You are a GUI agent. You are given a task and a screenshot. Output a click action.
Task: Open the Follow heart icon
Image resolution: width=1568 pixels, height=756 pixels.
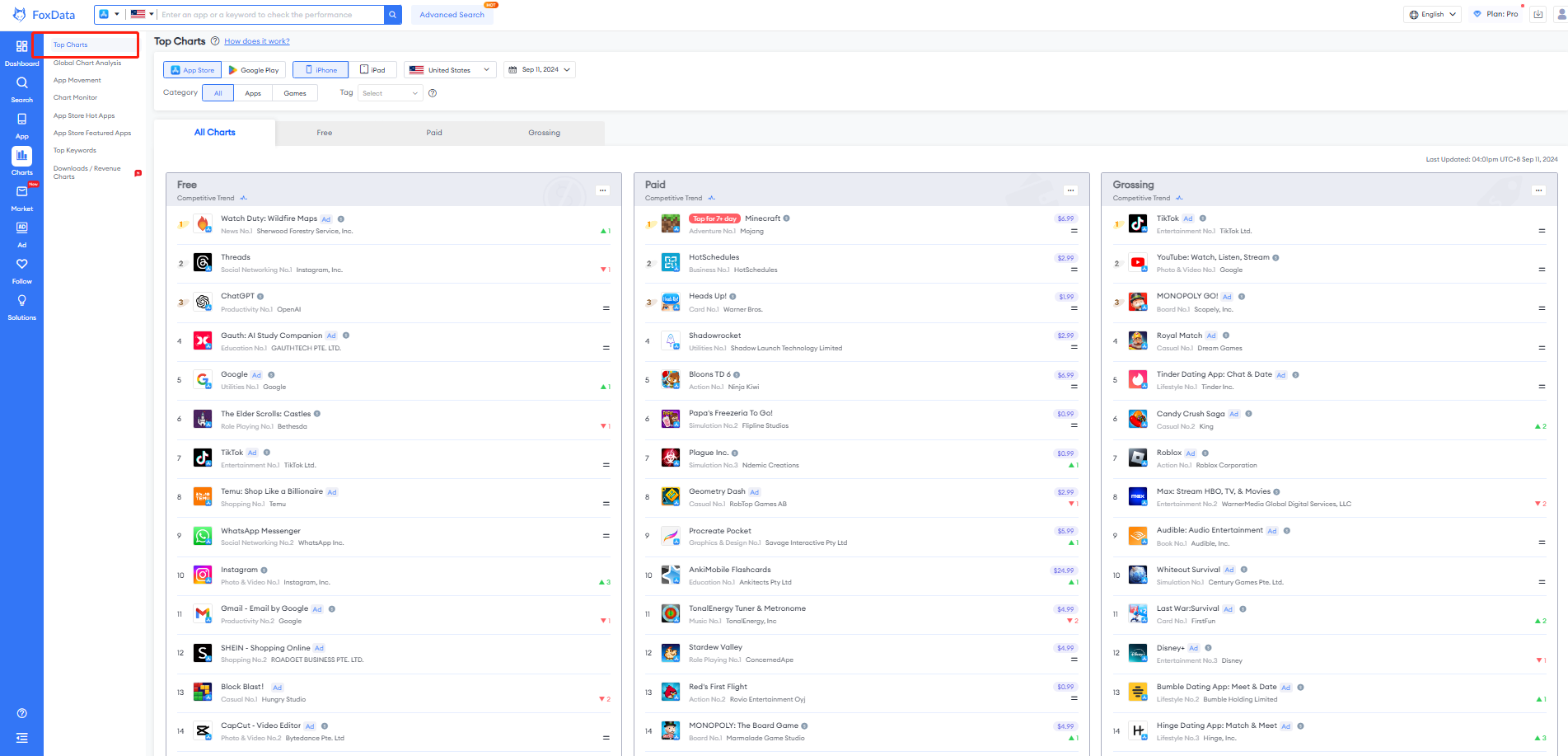21,265
